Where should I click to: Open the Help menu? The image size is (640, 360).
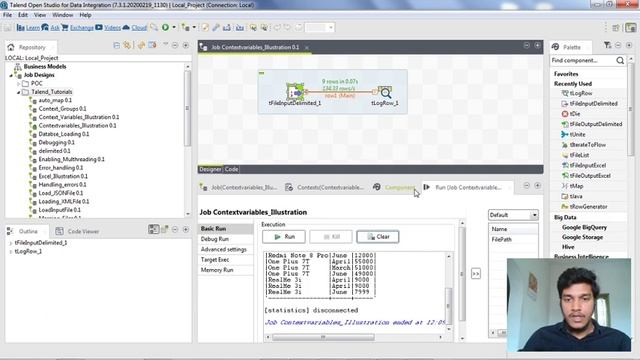click(x=85, y=15)
